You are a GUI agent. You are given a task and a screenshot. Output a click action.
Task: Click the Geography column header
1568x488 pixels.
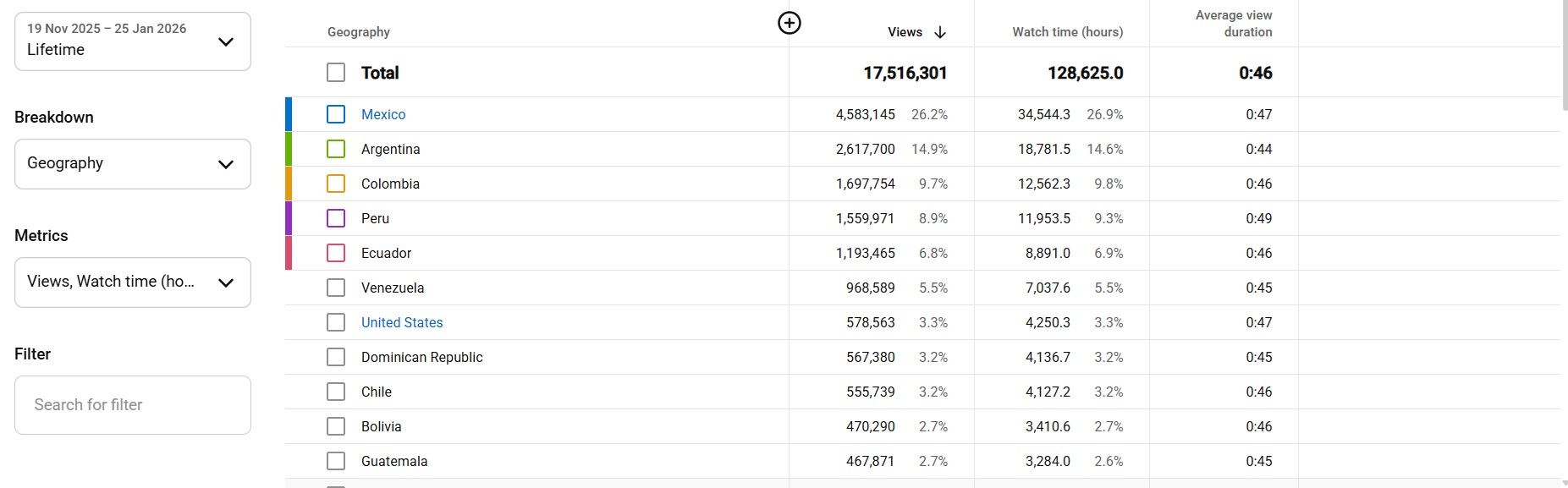(x=359, y=32)
